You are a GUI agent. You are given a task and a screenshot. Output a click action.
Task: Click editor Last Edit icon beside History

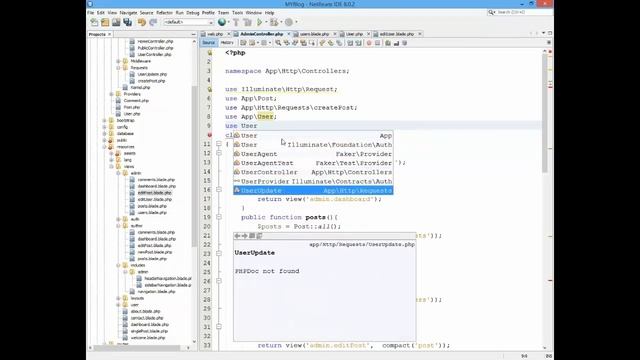[x=243, y=43]
